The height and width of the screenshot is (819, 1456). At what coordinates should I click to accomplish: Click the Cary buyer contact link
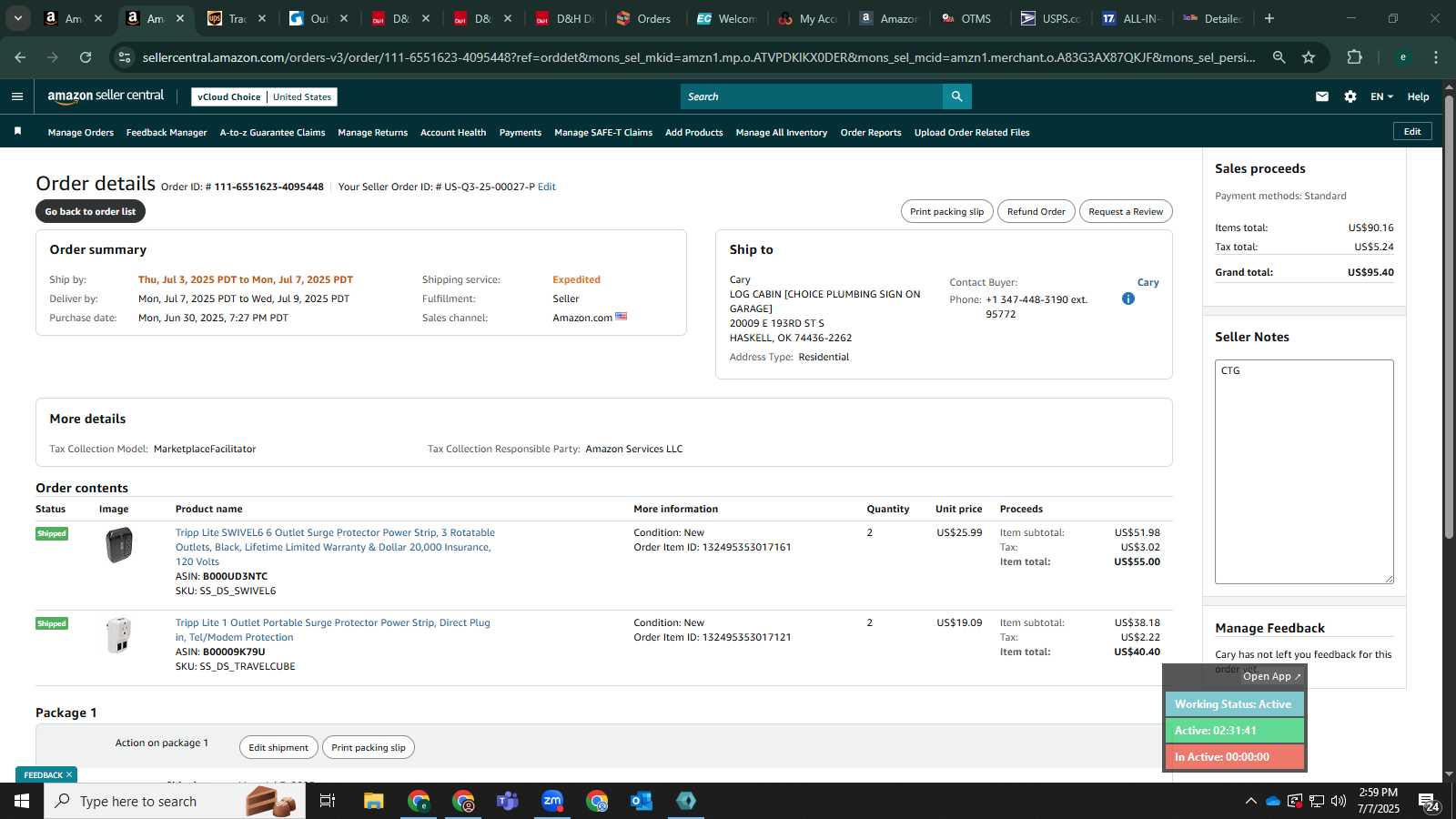[x=1148, y=282]
